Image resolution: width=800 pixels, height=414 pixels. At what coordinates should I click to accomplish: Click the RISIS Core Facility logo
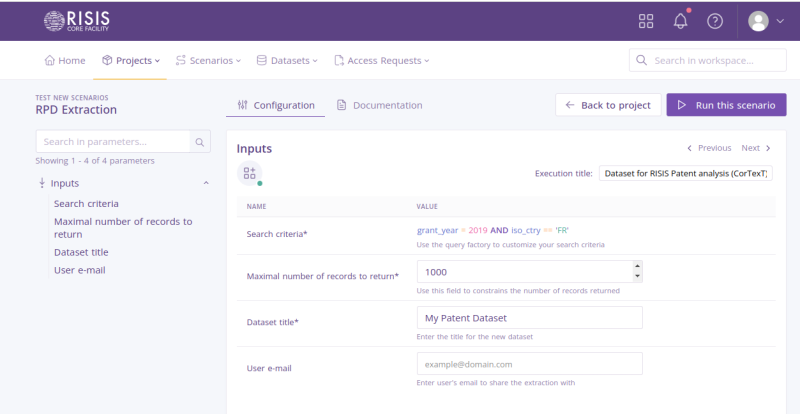click(77, 21)
